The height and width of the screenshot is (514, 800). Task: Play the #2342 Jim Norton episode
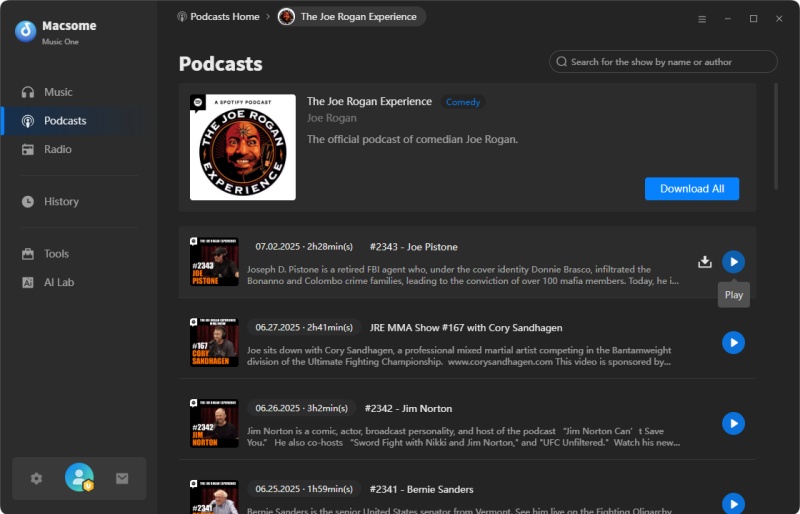[733, 424]
